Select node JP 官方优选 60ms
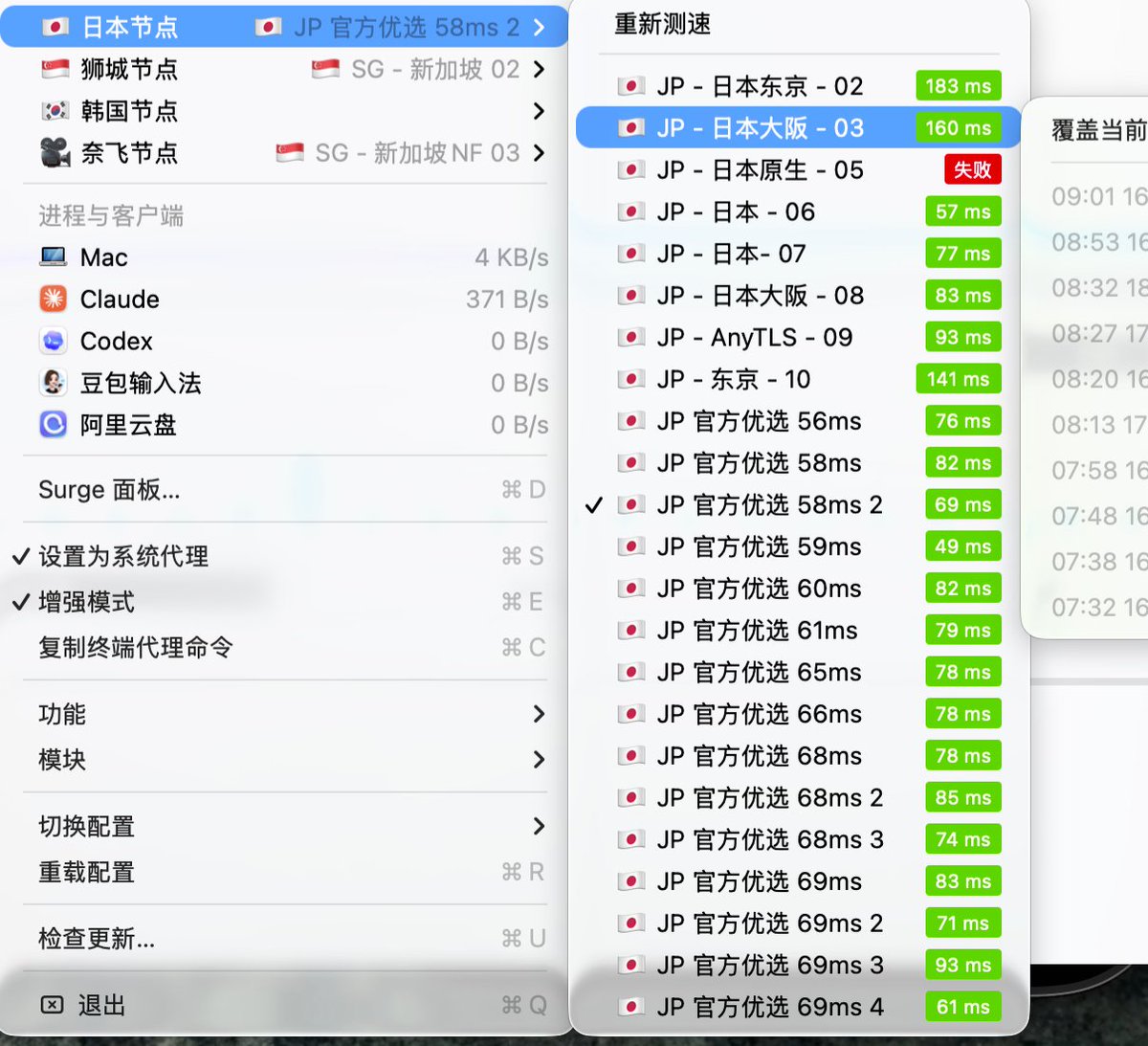This screenshot has width=1148, height=1046. coord(799,589)
